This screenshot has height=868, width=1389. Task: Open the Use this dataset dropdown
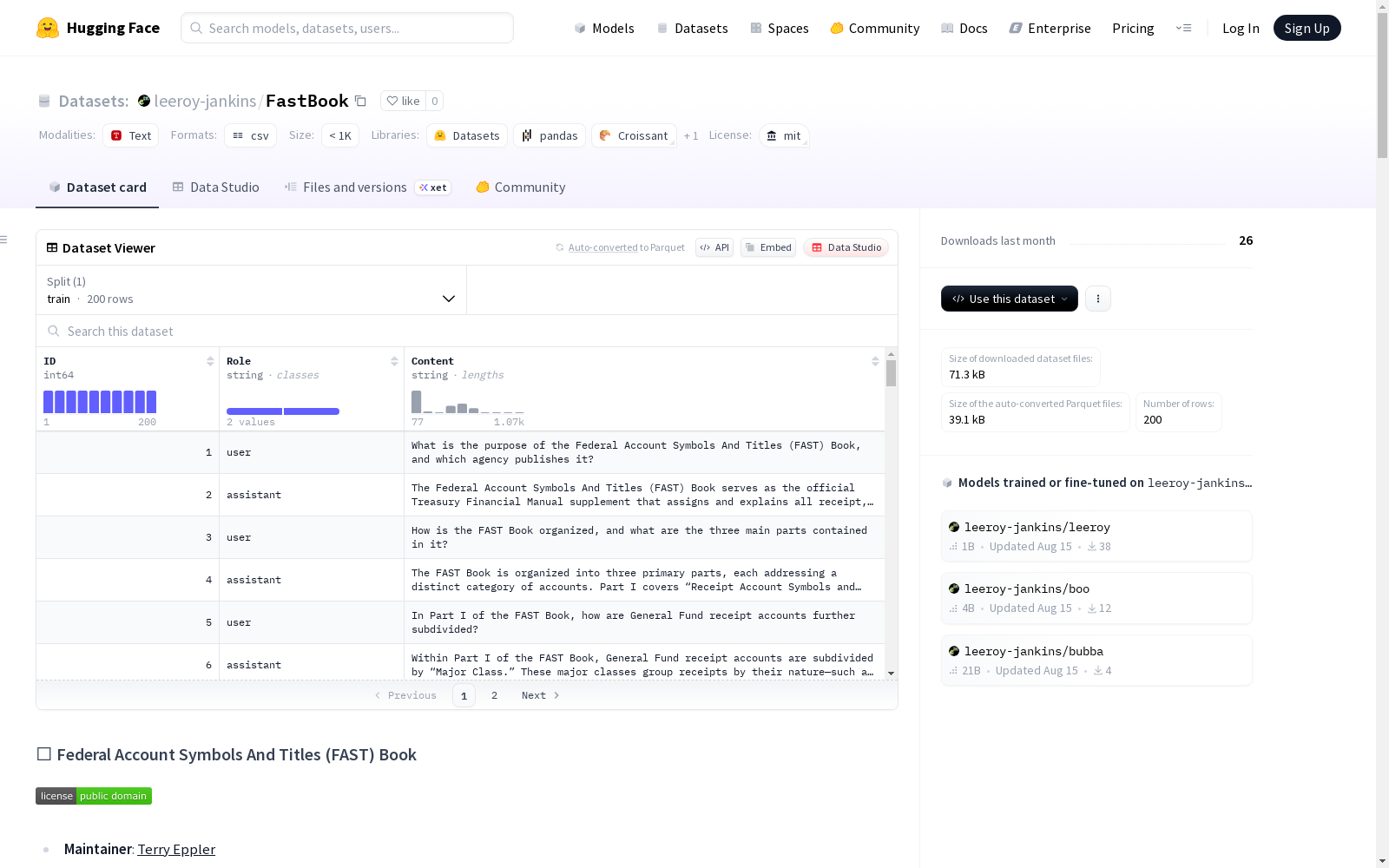tap(1010, 299)
